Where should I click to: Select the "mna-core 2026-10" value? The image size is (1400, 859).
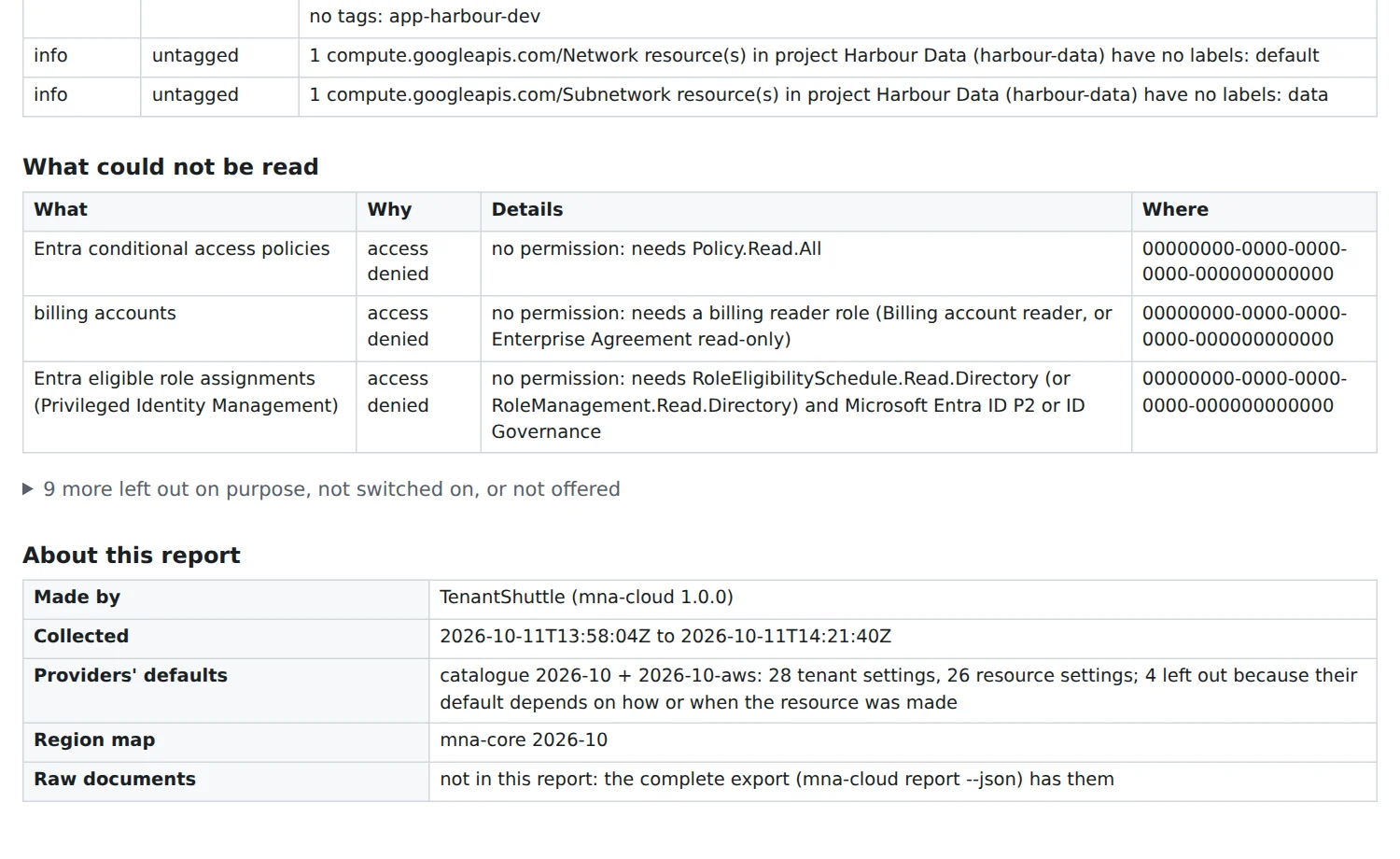[x=524, y=739]
